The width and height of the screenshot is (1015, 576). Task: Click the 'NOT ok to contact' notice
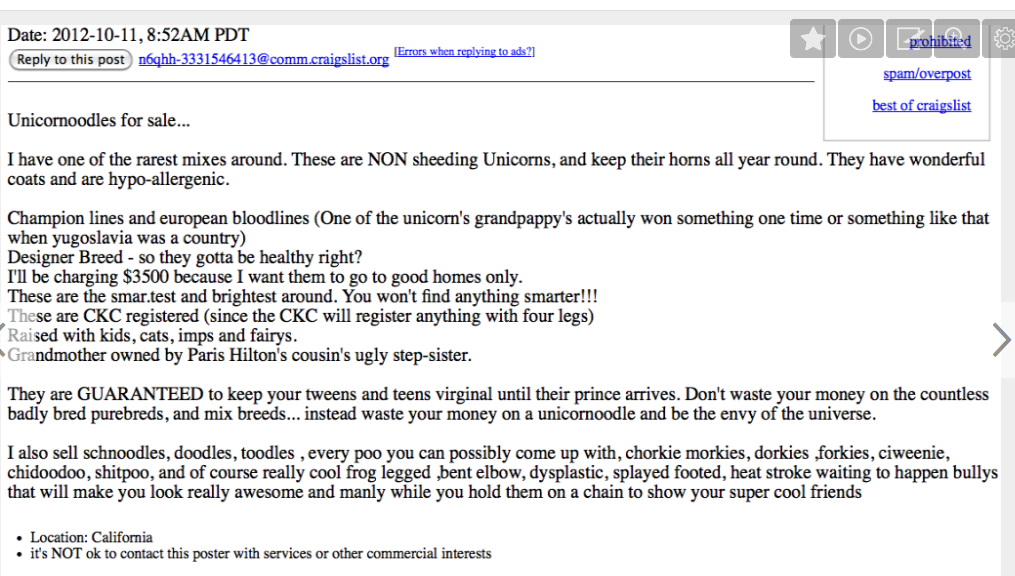(260, 553)
